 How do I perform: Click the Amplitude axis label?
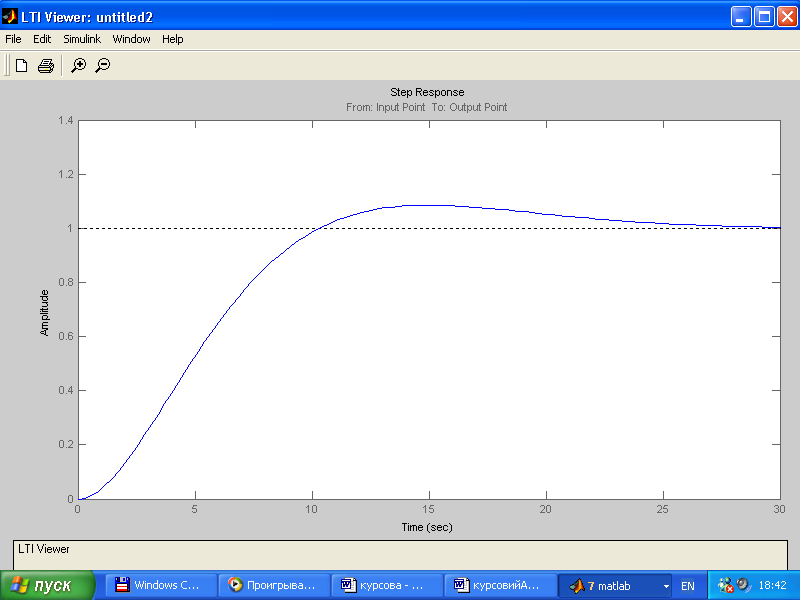tap(44, 313)
